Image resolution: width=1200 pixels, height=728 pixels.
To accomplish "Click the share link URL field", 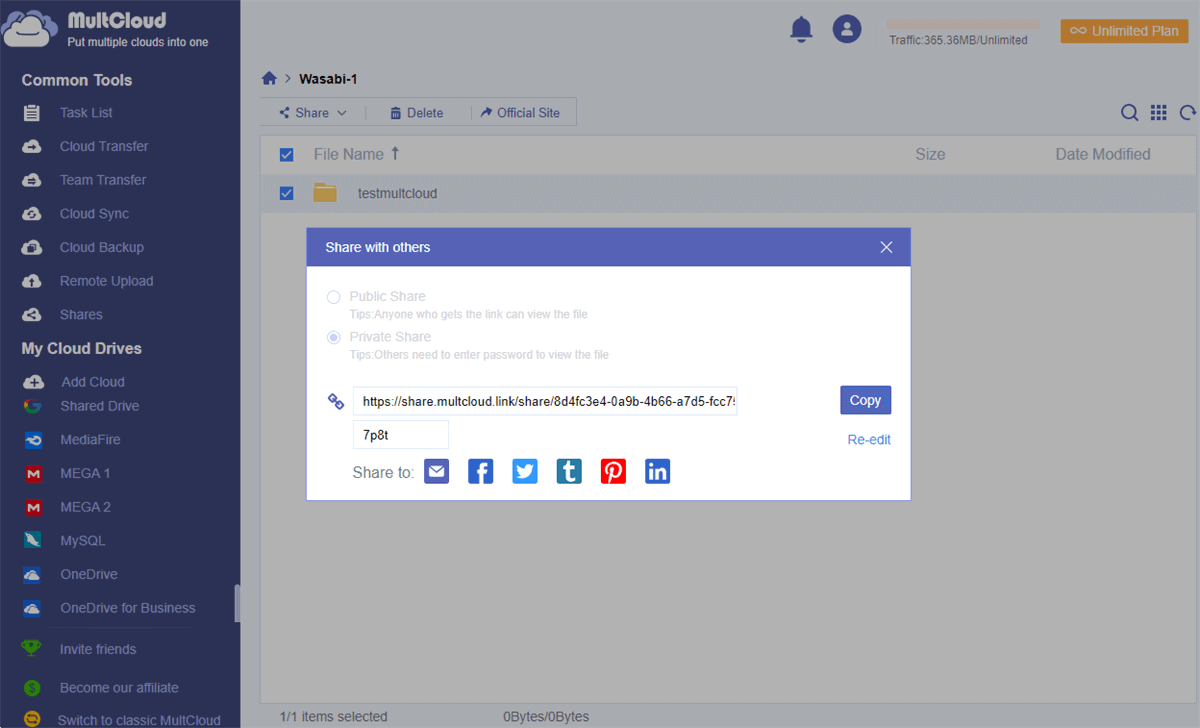I will click(x=545, y=401).
